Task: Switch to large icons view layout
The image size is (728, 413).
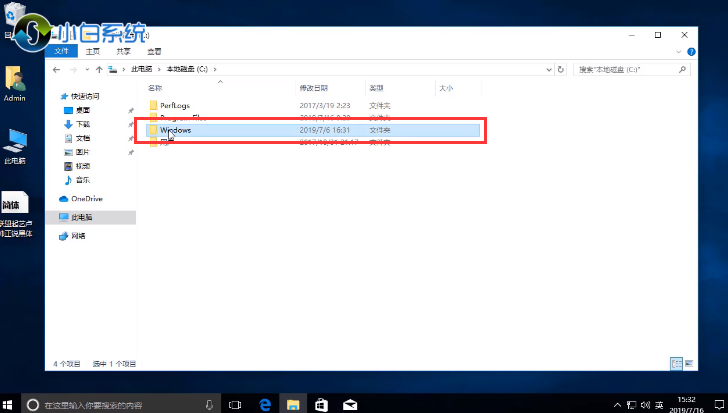Action: point(689,364)
